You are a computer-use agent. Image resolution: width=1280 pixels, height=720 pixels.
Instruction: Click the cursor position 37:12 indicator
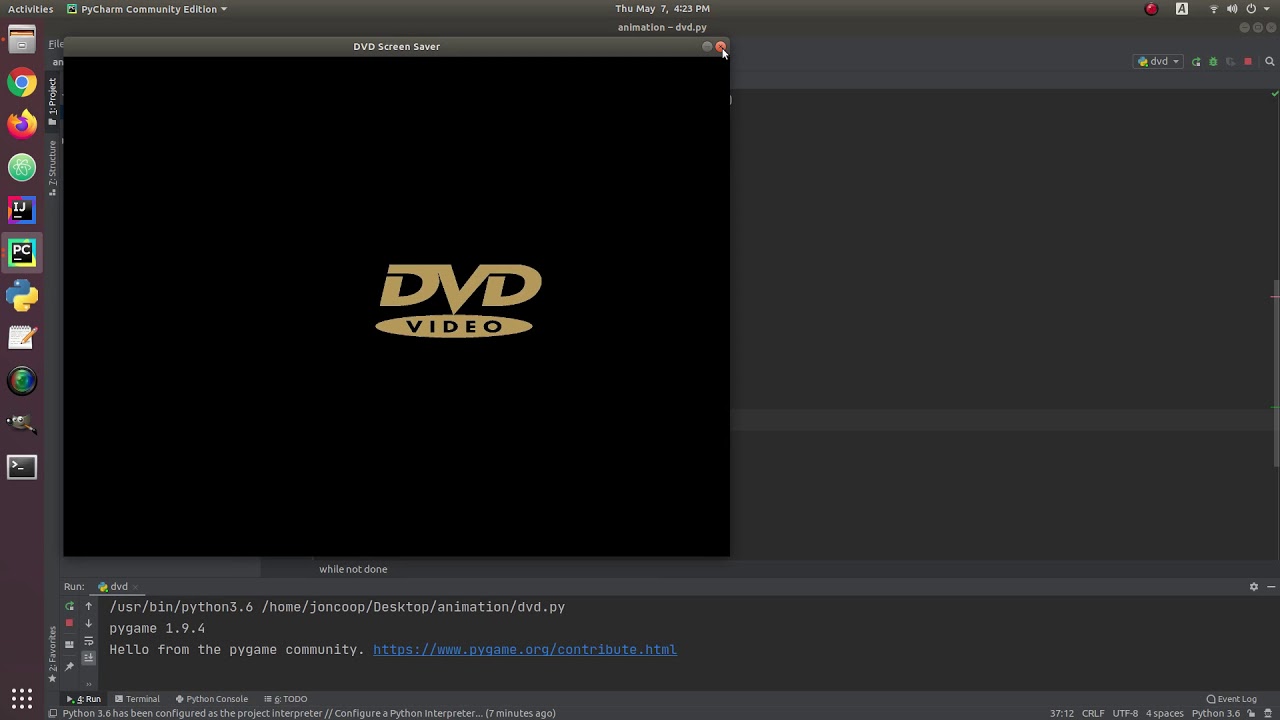click(1061, 713)
